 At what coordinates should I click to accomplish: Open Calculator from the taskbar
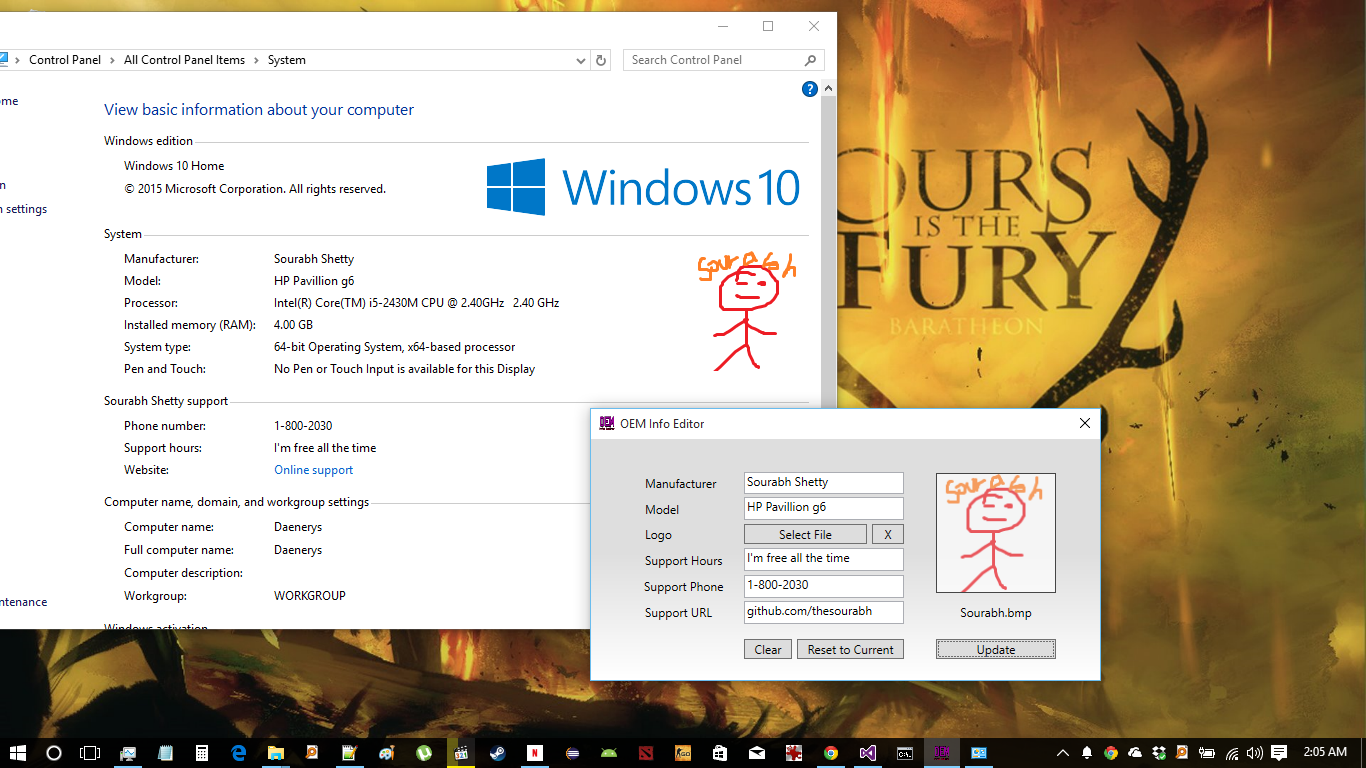coord(202,753)
